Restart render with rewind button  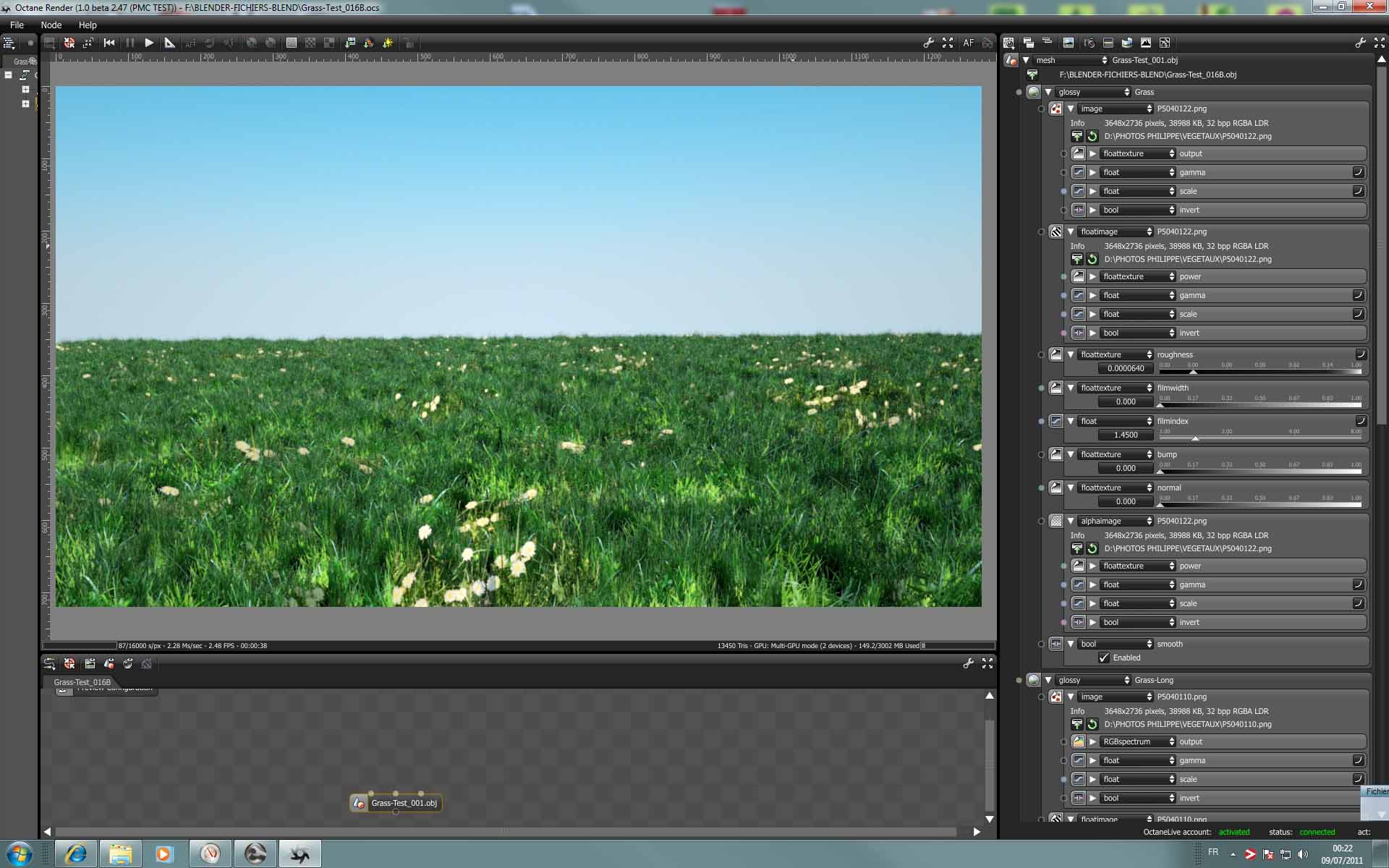[109, 43]
